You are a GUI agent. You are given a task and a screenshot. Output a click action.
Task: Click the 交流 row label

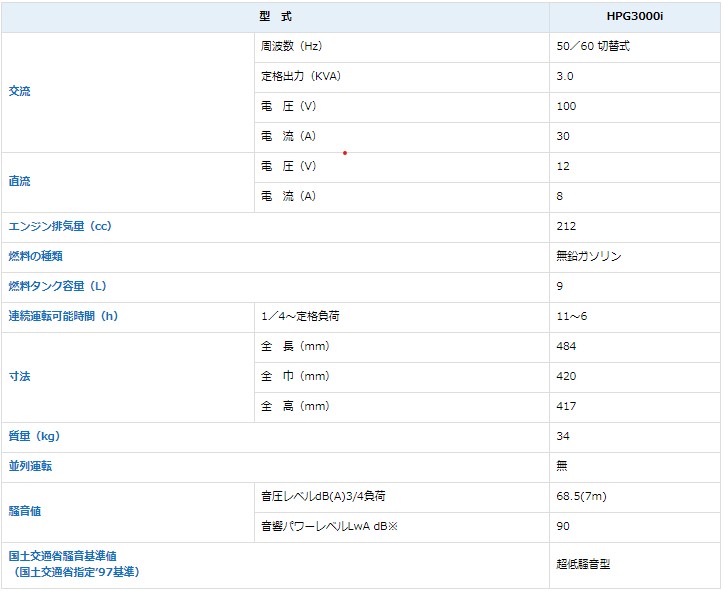pyautogui.click(x=19, y=91)
